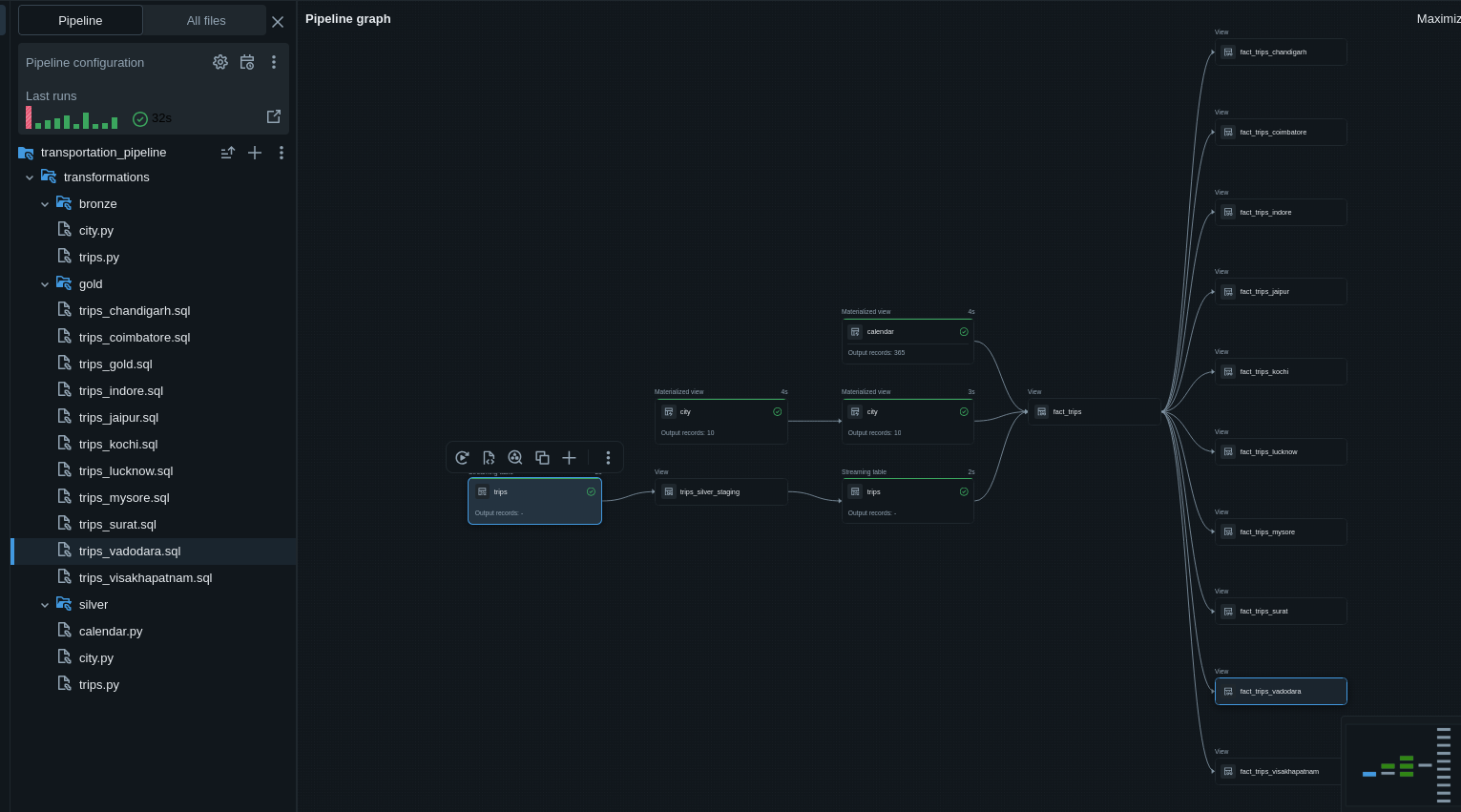Click the sort files icon beside transportation_pipeline

(x=227, y=153)
